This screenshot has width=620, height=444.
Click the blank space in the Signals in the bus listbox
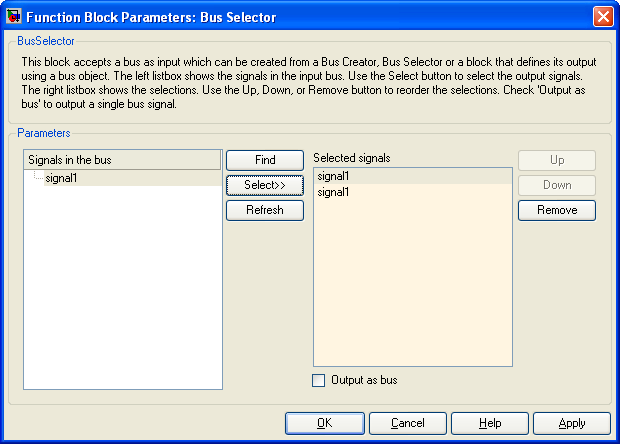tap(123, 287)
